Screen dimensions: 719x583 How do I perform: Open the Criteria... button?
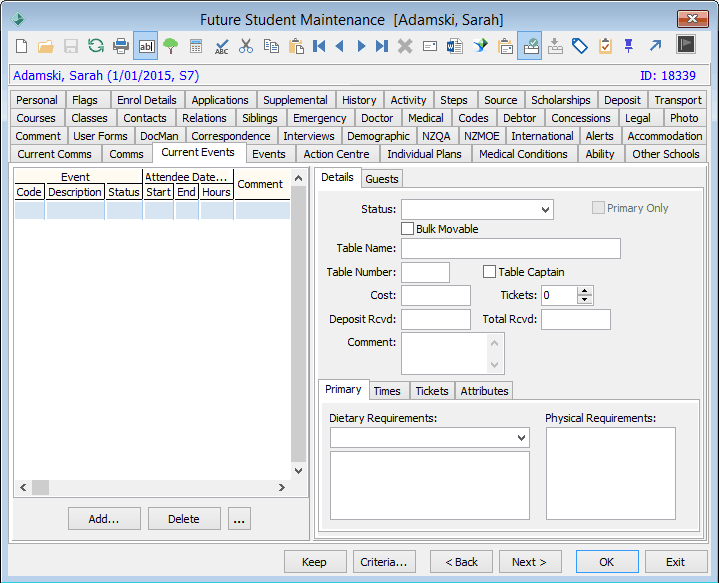pos(384,562)
